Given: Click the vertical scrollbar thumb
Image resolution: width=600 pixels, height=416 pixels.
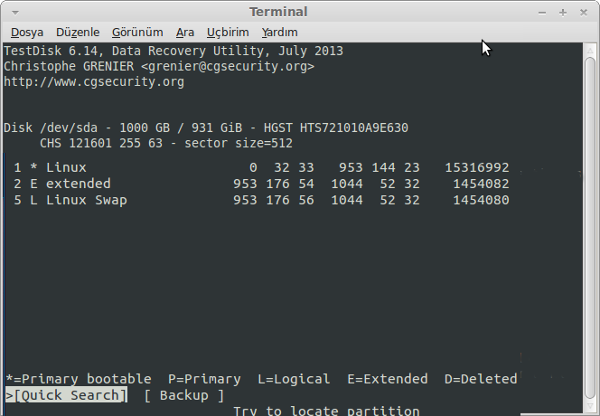Looking at the screenshot, I should pyautogui.click(x=590, y=228).
